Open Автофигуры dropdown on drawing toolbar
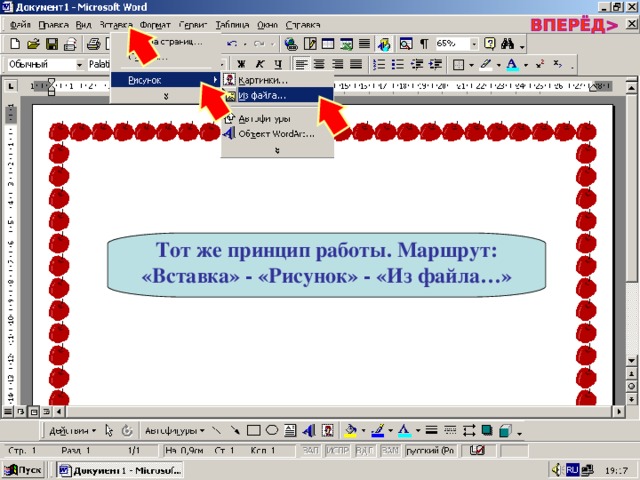Image resolution: width=640 pixels, height=480 pixels. [175, 431]
